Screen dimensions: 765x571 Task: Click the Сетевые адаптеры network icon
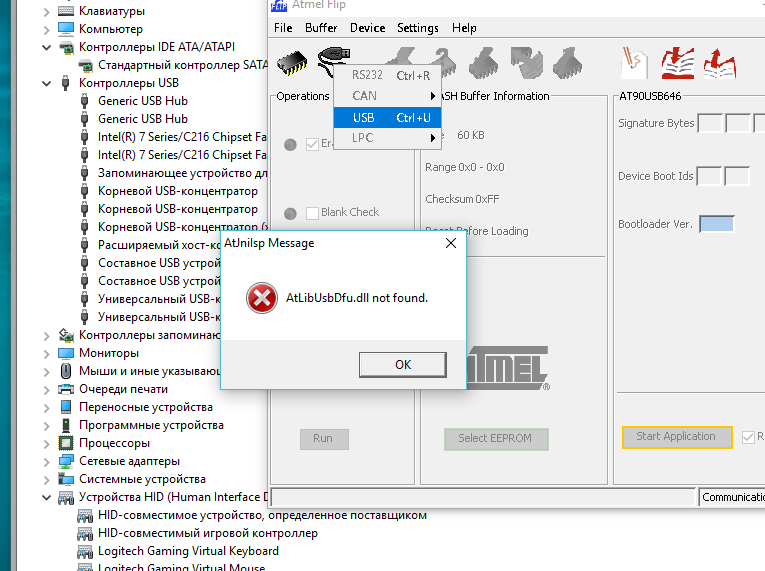pyautogui.click(x=66, y=461)
